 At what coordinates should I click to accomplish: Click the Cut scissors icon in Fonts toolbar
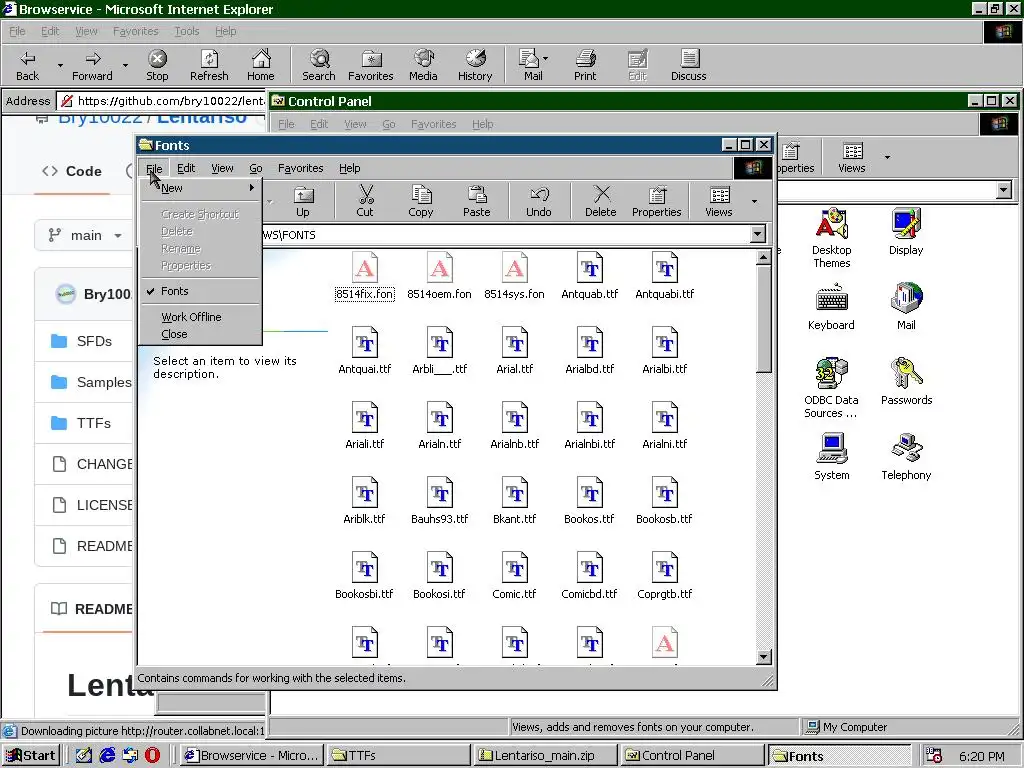[x=365, y=201]
